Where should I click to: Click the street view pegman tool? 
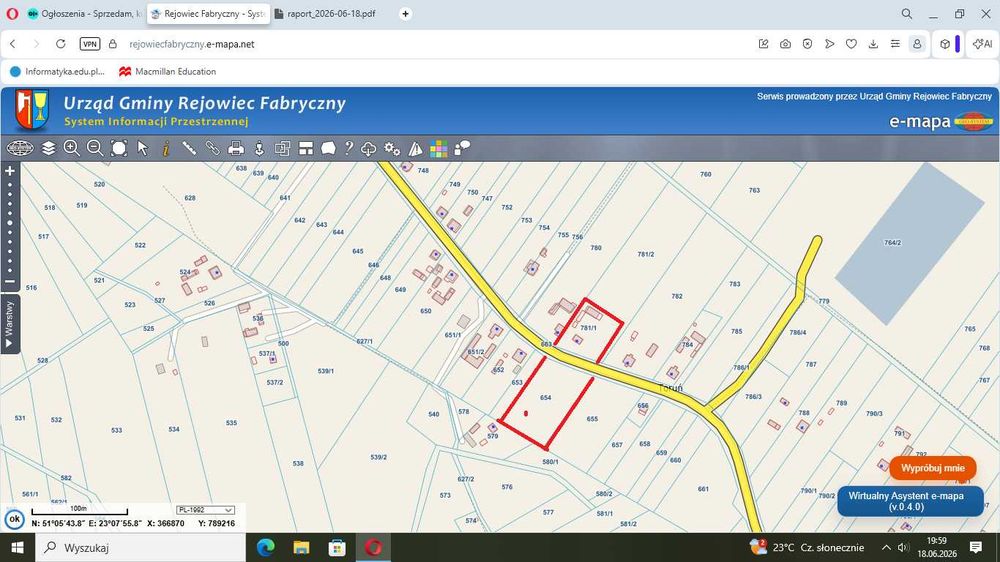coord(259,149)
